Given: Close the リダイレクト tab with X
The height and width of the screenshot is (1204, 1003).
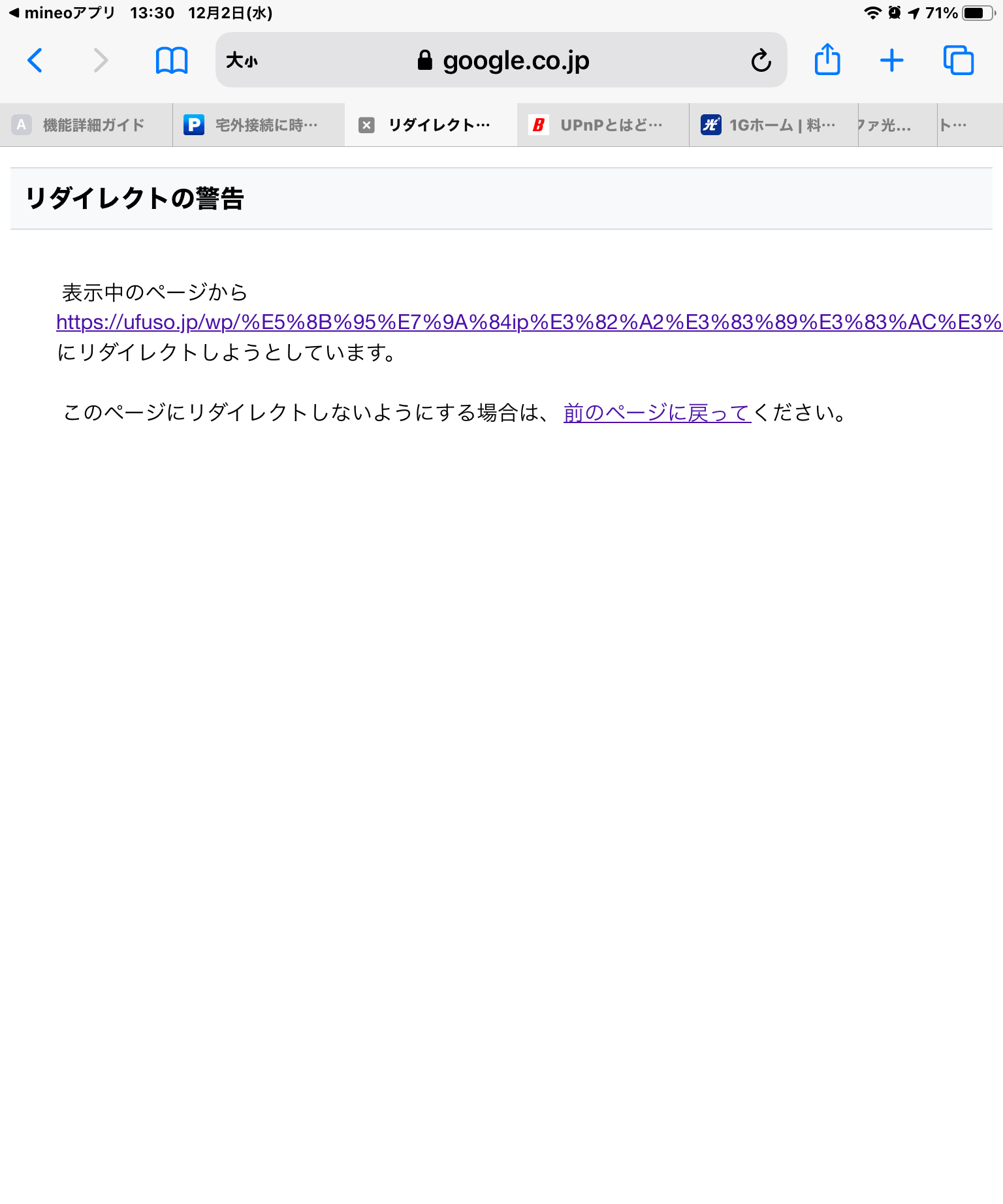Looking at the screenshot, I should coord(367,125).
